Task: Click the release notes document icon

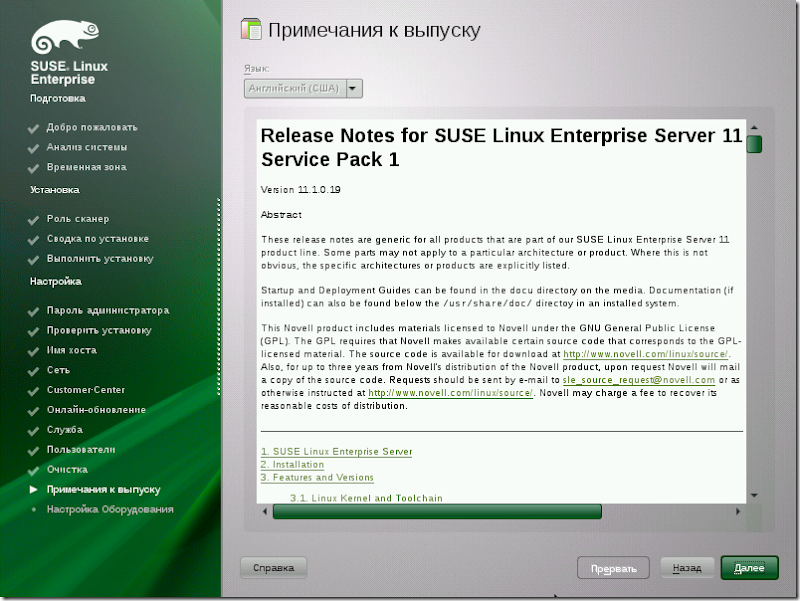Action: coord(251,29)
